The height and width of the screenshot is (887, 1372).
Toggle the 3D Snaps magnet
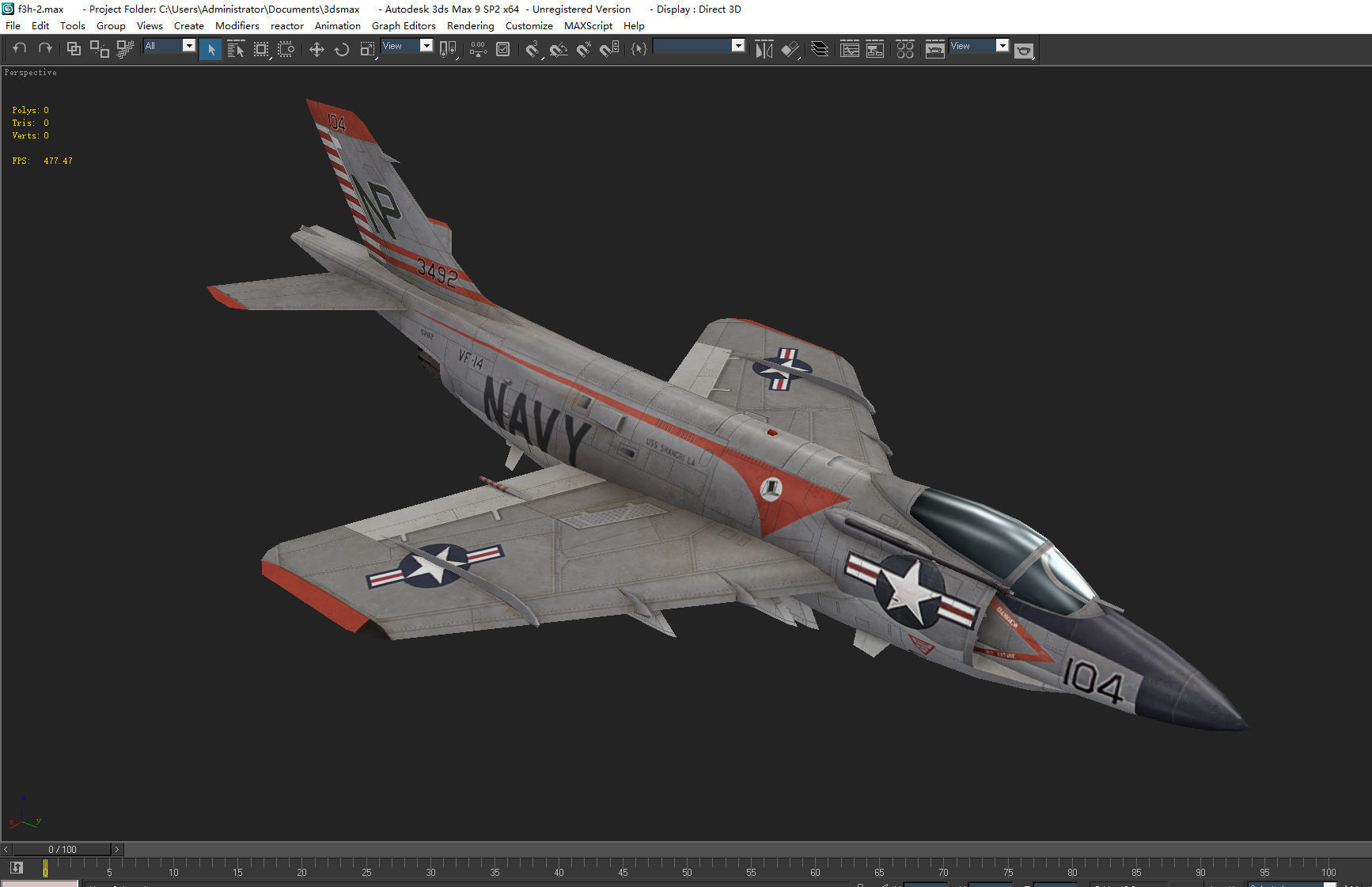pyautogui.click(x=533, y=49)
